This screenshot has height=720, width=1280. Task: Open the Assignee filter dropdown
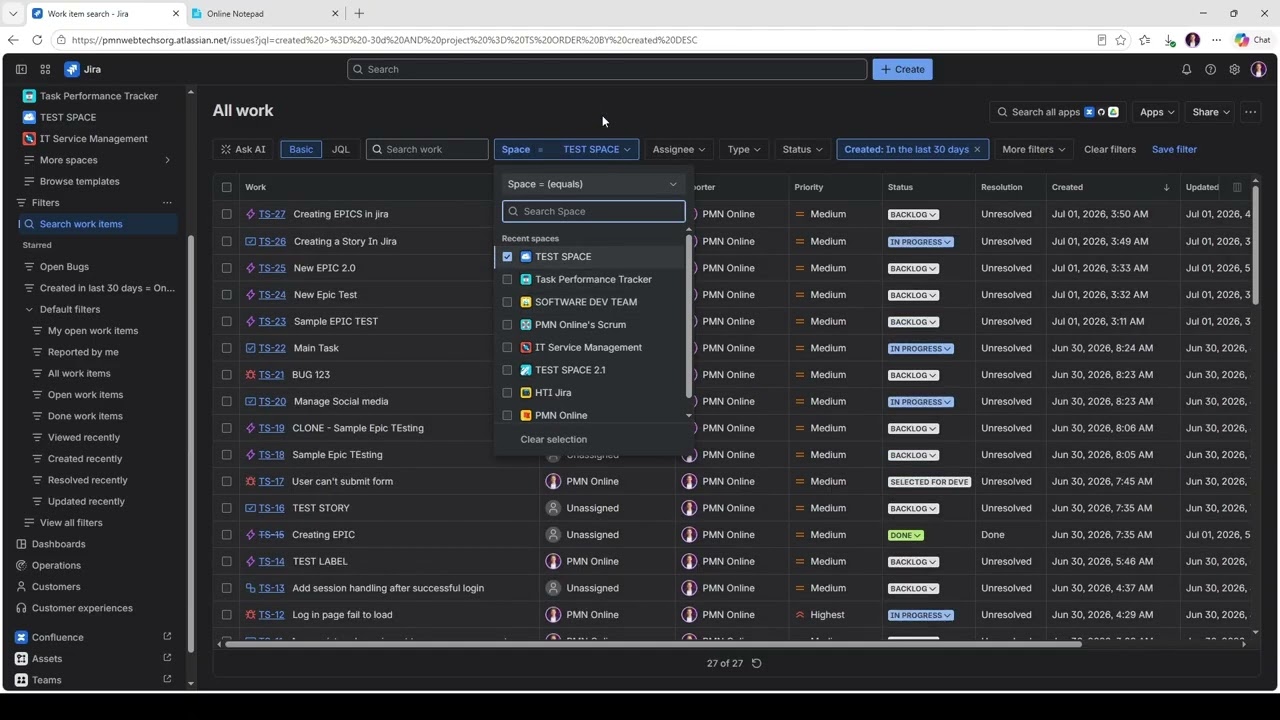click(x=678, y=149)
